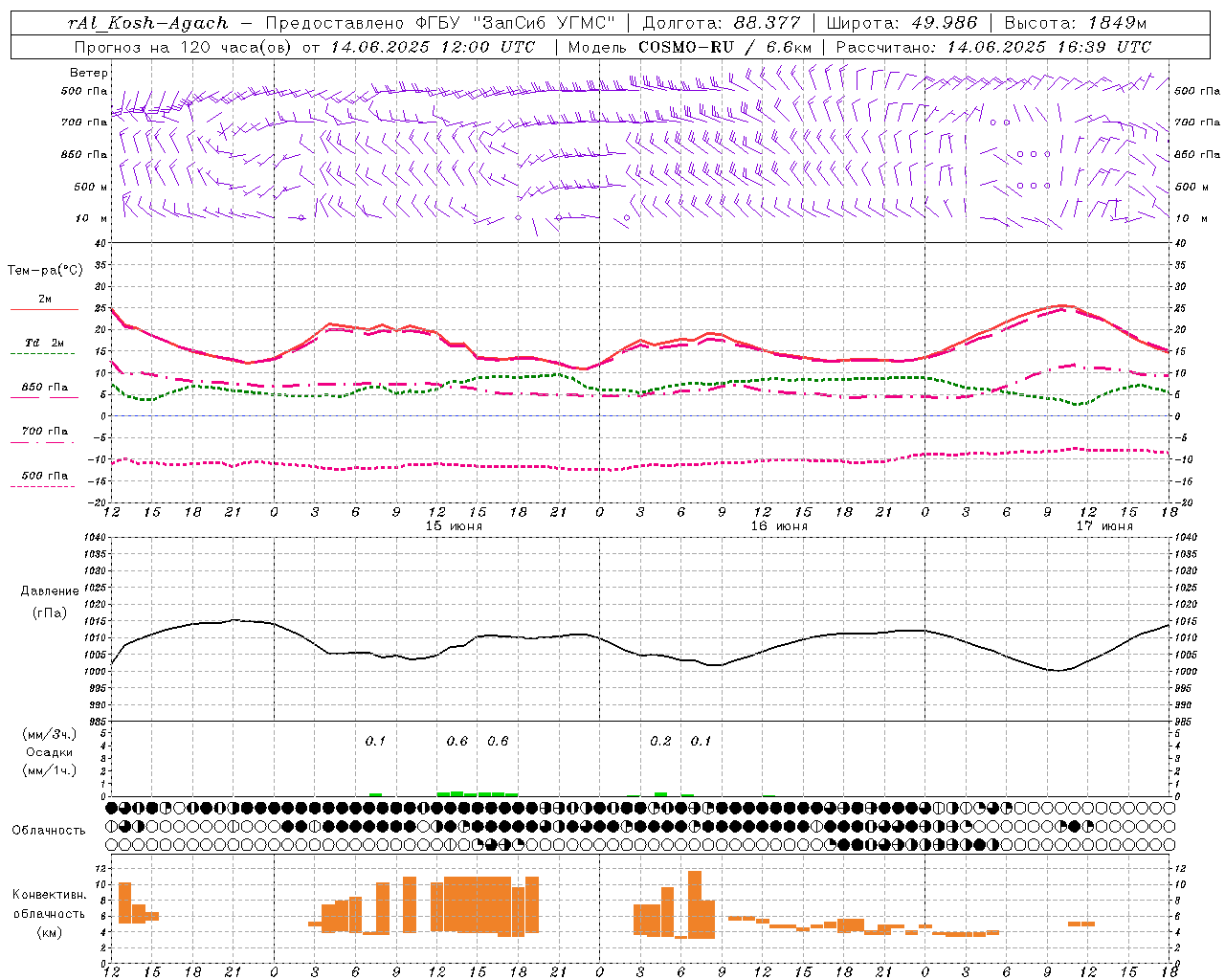
Task: Click the 15 июня date marker
Action: 454,526
